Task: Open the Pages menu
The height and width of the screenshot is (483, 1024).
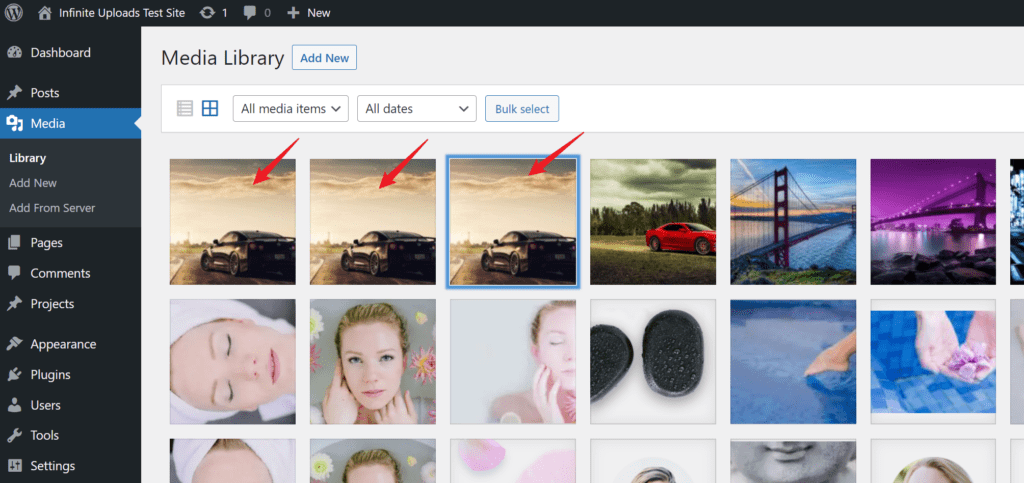Action: click(x=46, y=243)
